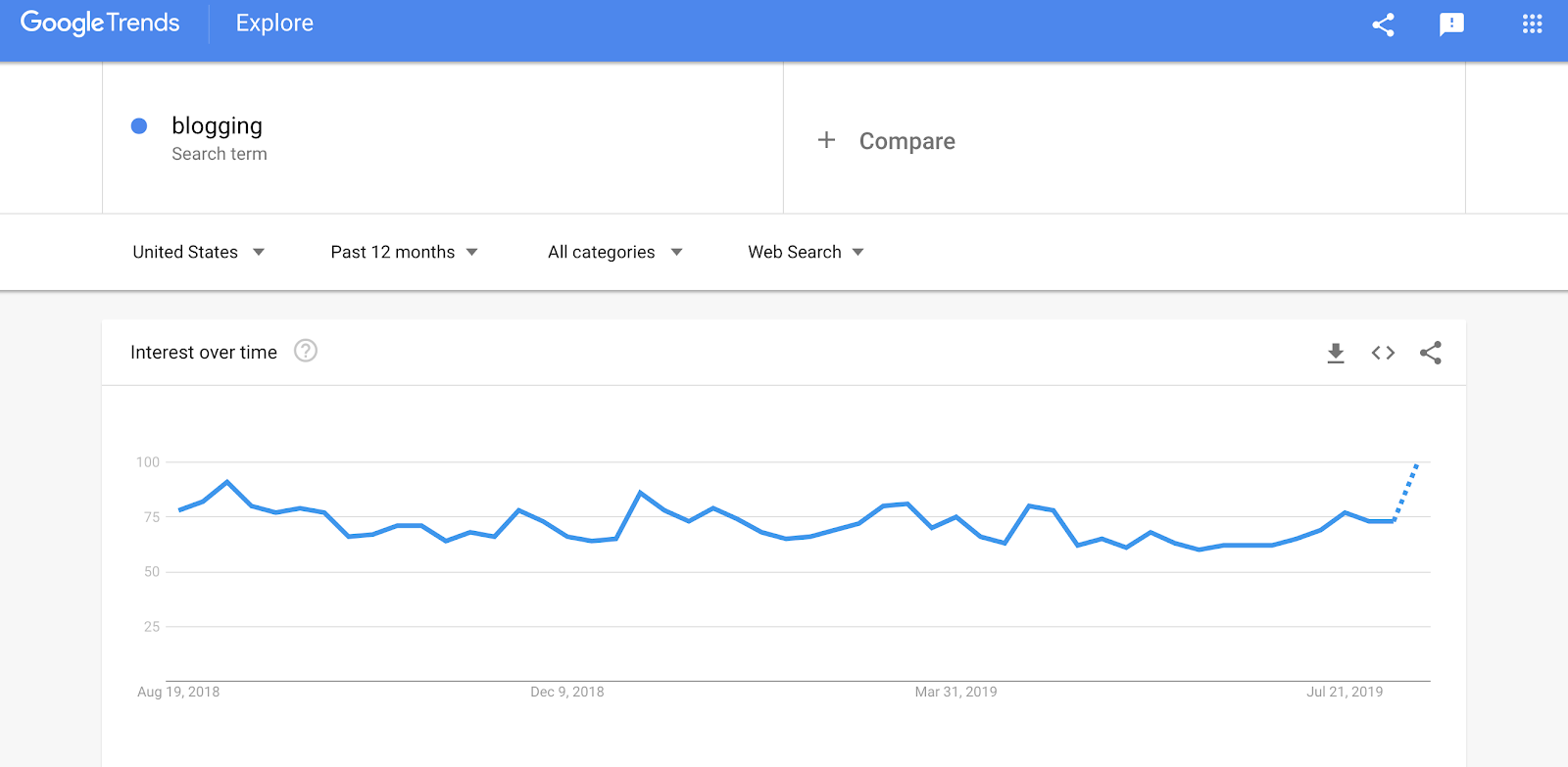Open the embed code for the chart
Screen dimensions: 1568x767
click(1383, 353)
